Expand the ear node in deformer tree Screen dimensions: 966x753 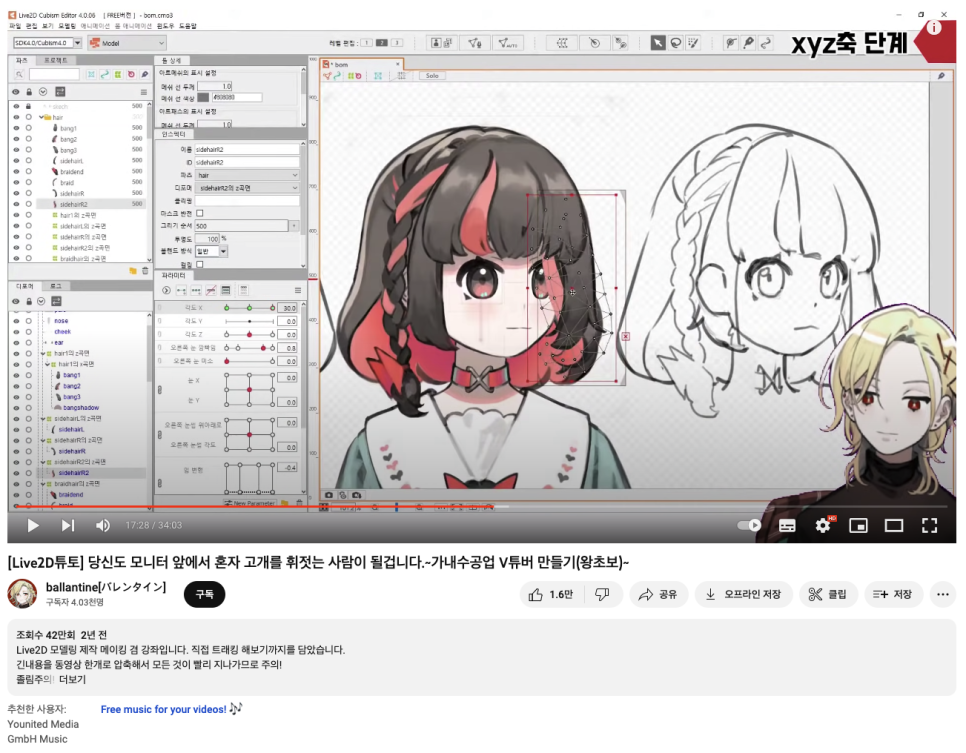coord(45,343)
